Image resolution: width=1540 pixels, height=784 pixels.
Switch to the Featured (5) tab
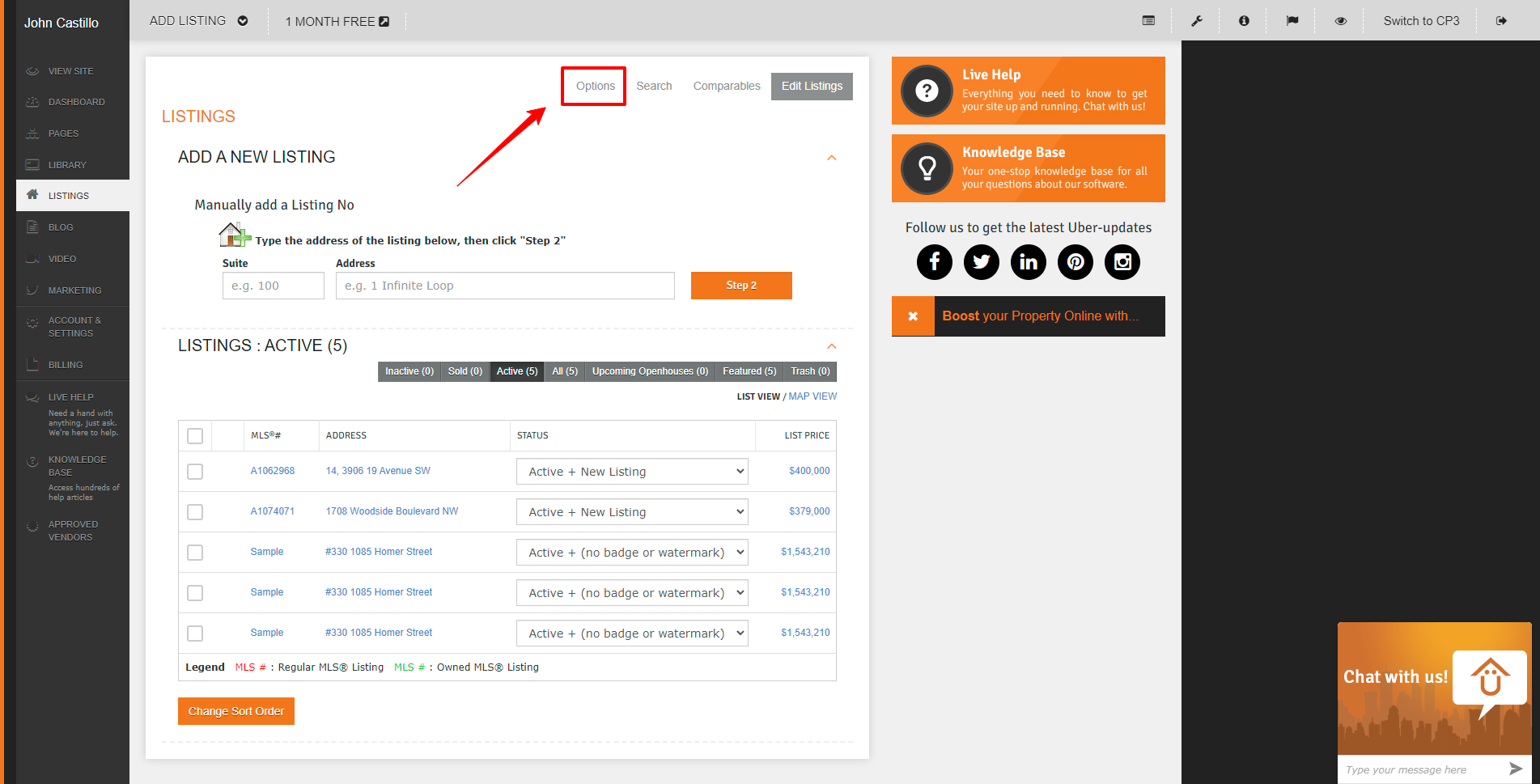749,371
